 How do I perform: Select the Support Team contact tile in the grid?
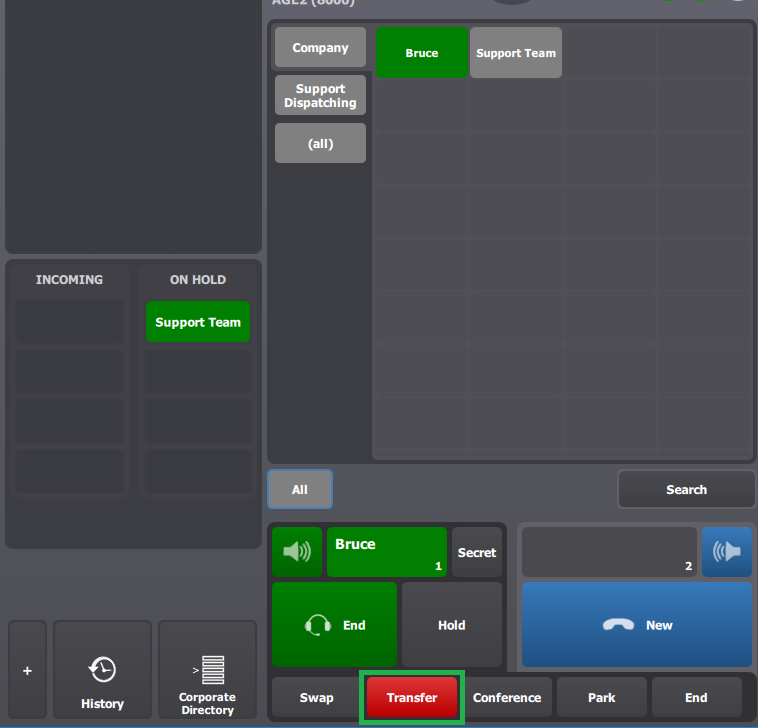(516, 53)
